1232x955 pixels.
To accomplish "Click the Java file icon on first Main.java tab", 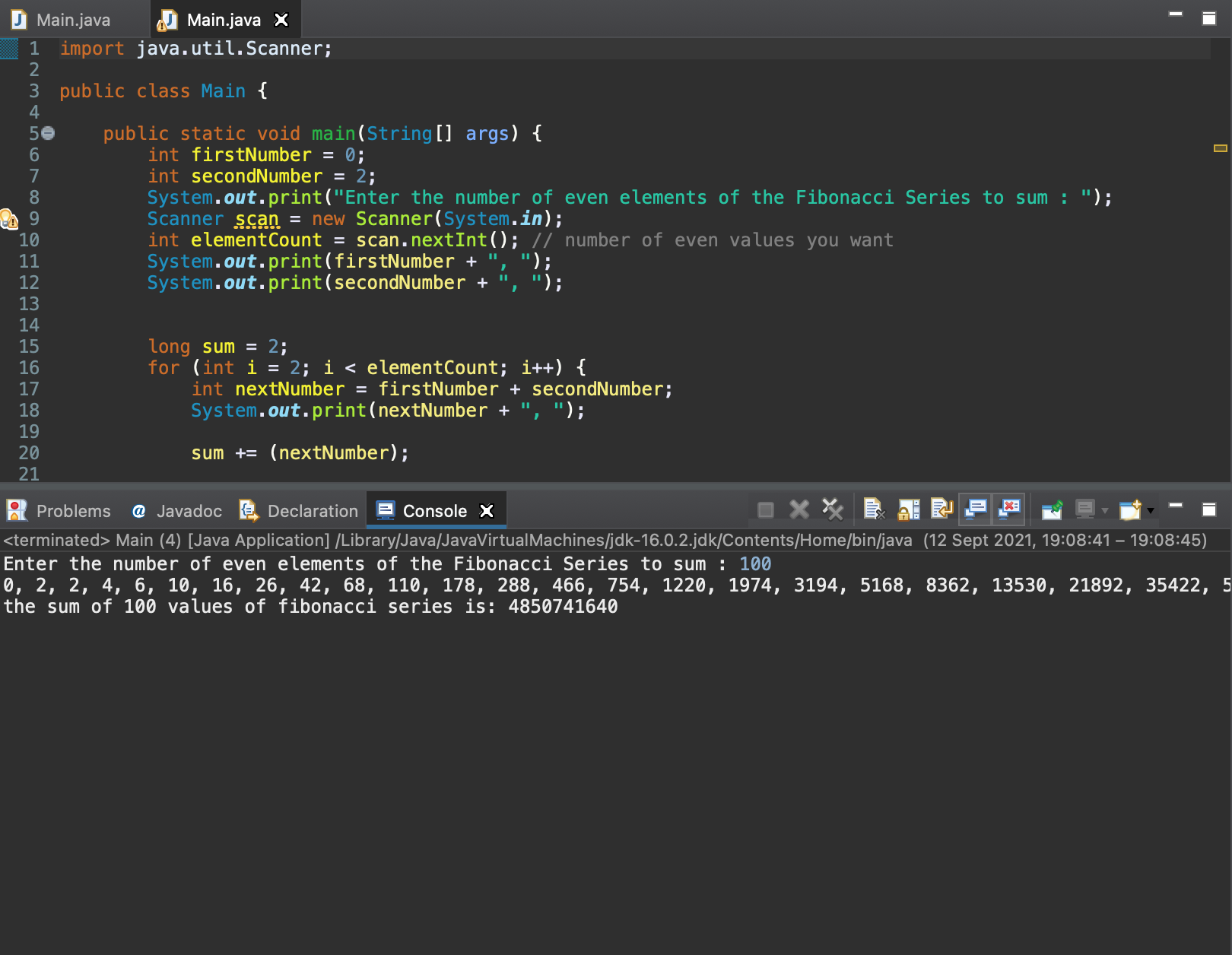I will (19, 19).
